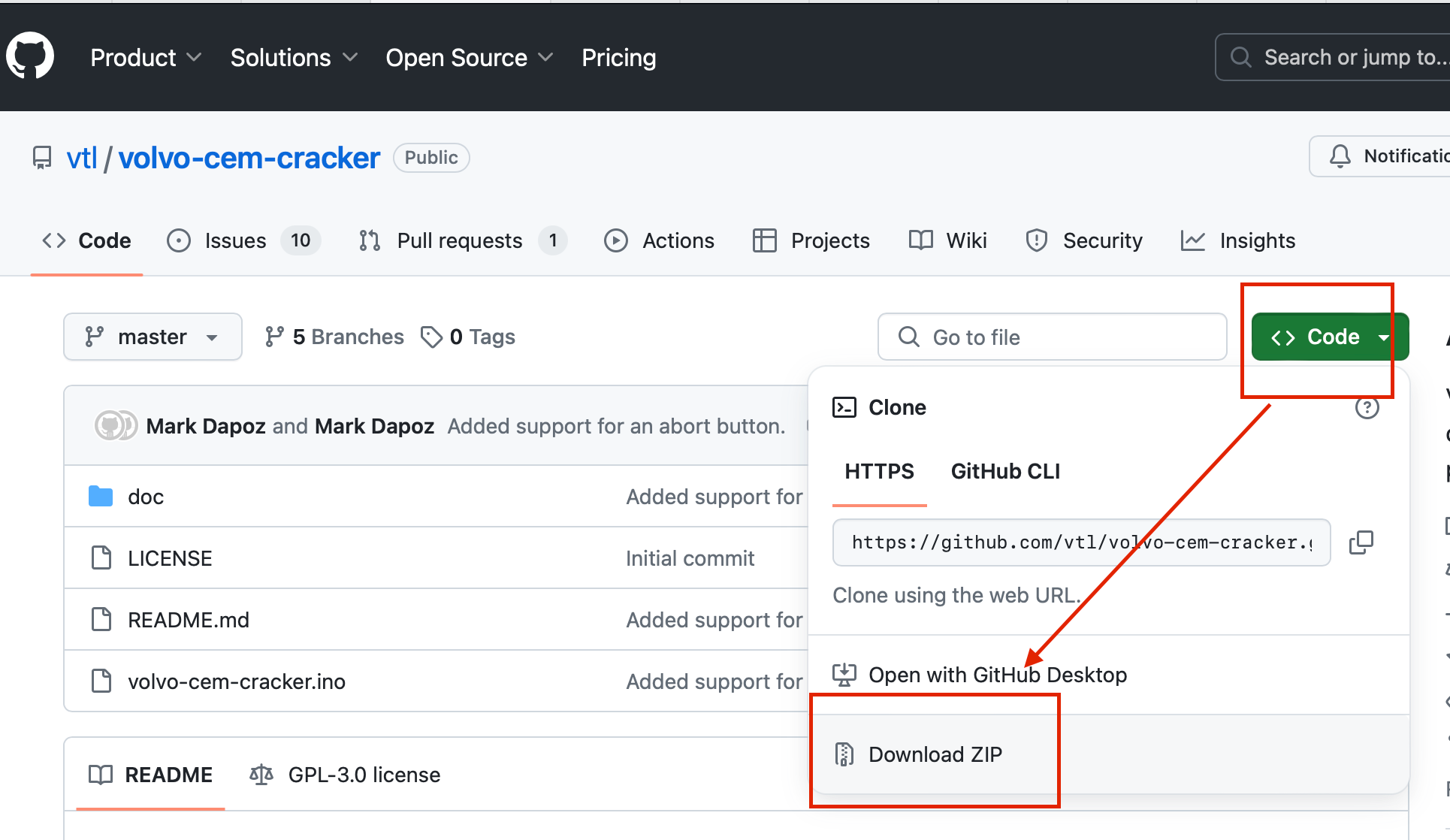Select the GitHub CLI clone tab
This screenshot has height=840, width=1450.
pyautogui.click(x=1005, y=472)
